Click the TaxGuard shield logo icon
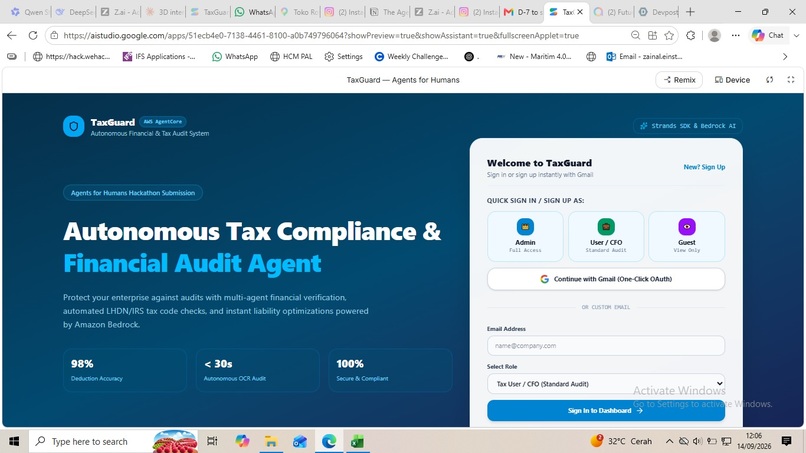The height and width of the screenshot is (453, 806). [x=74, y=126]
